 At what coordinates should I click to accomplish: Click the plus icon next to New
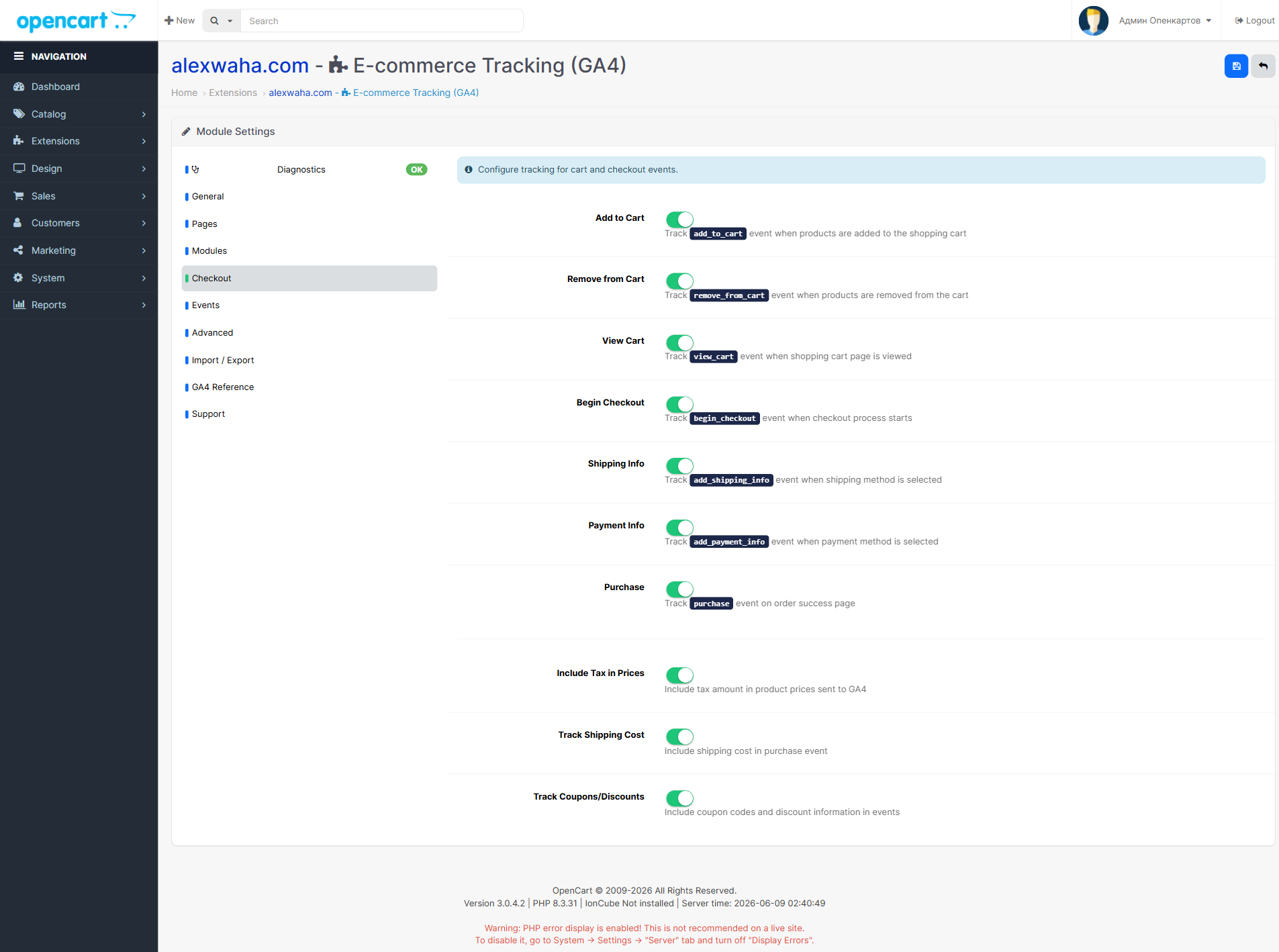point(169,21)
